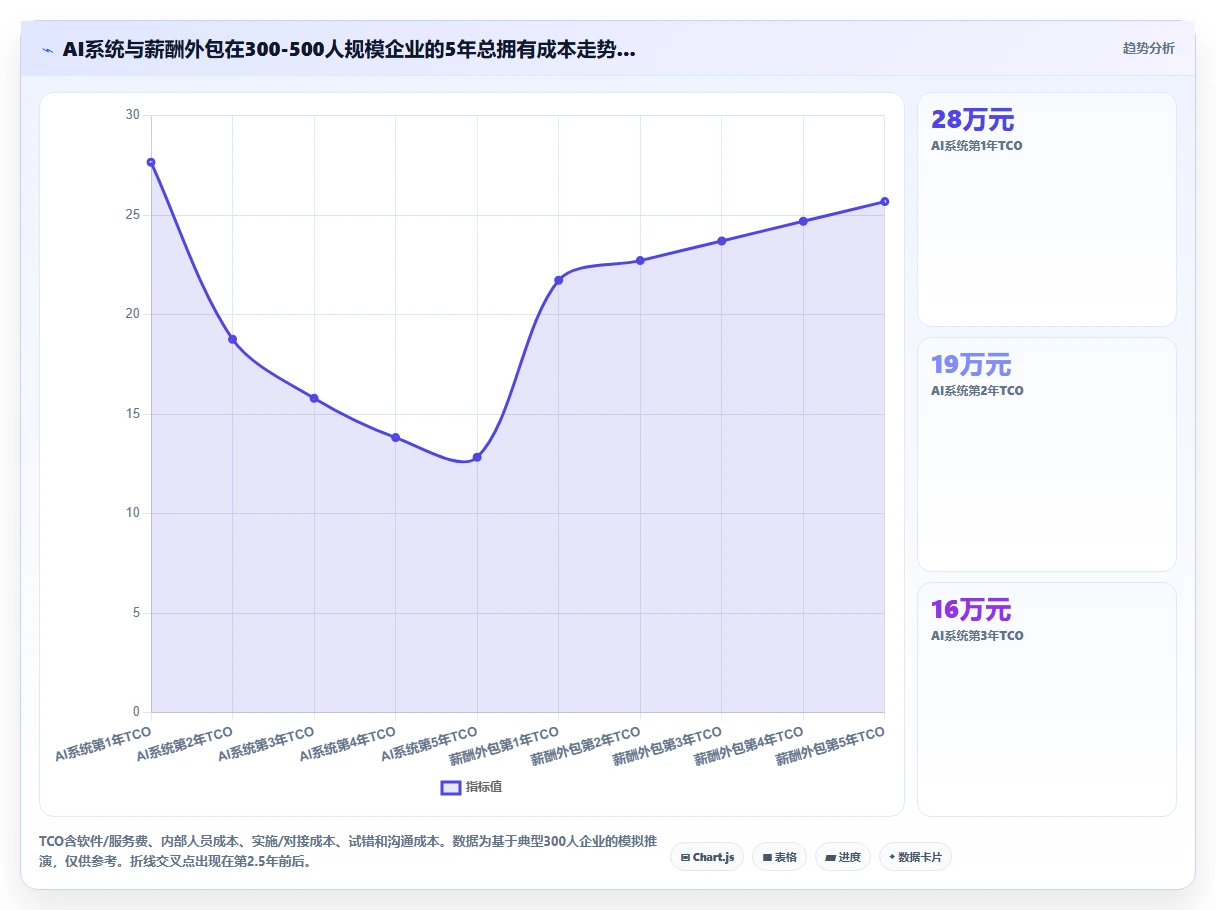Click the 16万元 value card

1047,699
